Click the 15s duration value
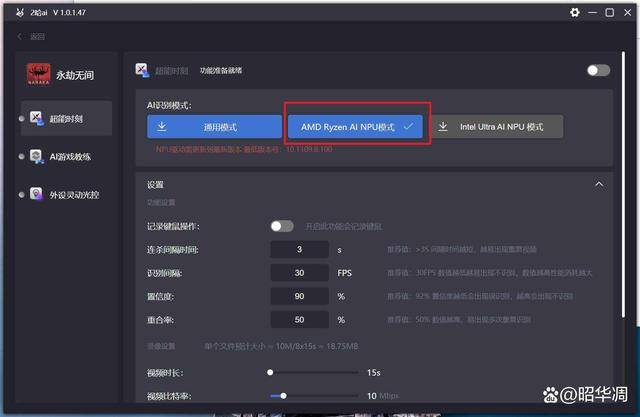This screenshot has width=640, height=417. tap(373, 373)
